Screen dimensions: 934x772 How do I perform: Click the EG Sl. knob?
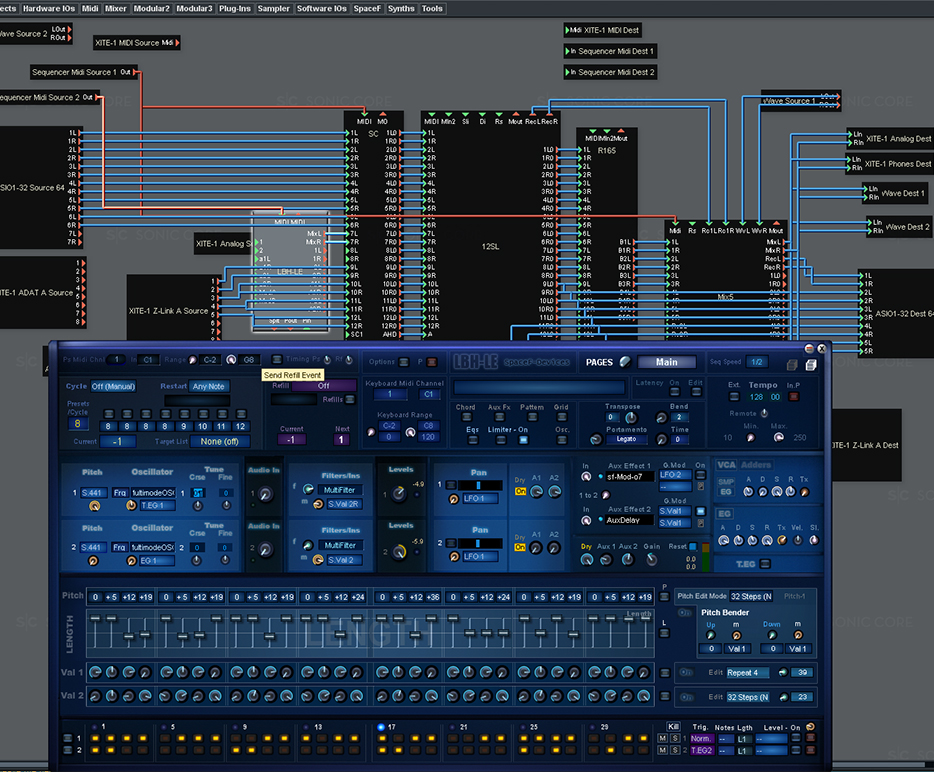[814, 540]
